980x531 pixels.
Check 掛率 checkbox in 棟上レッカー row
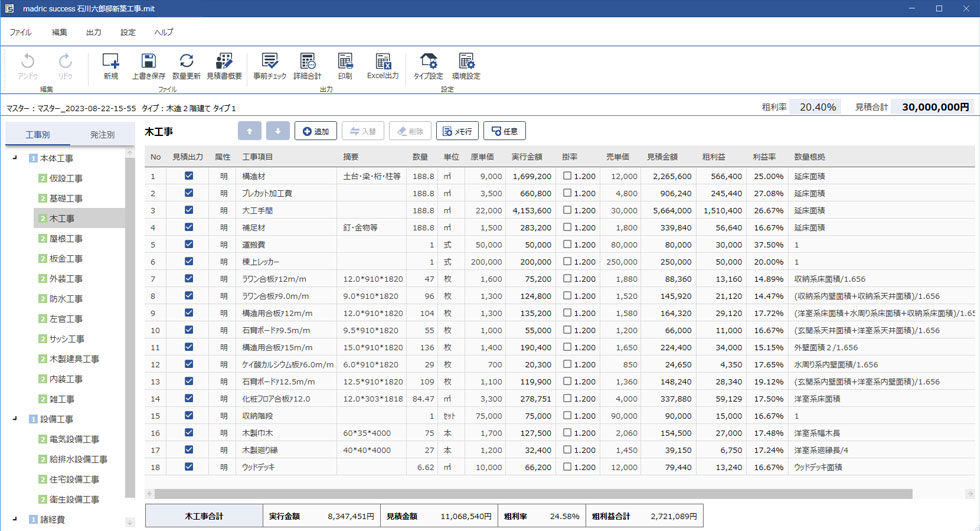point(567,262)
